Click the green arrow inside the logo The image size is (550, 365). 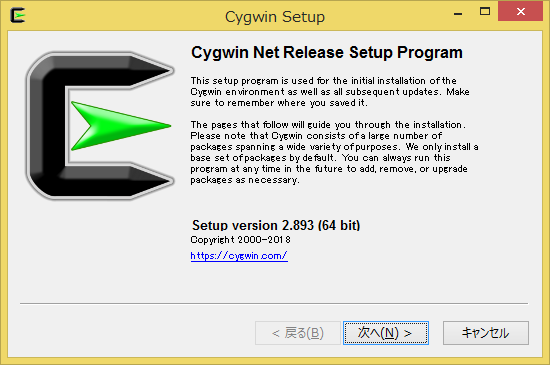pyautogui.click(x=121, y=126)
